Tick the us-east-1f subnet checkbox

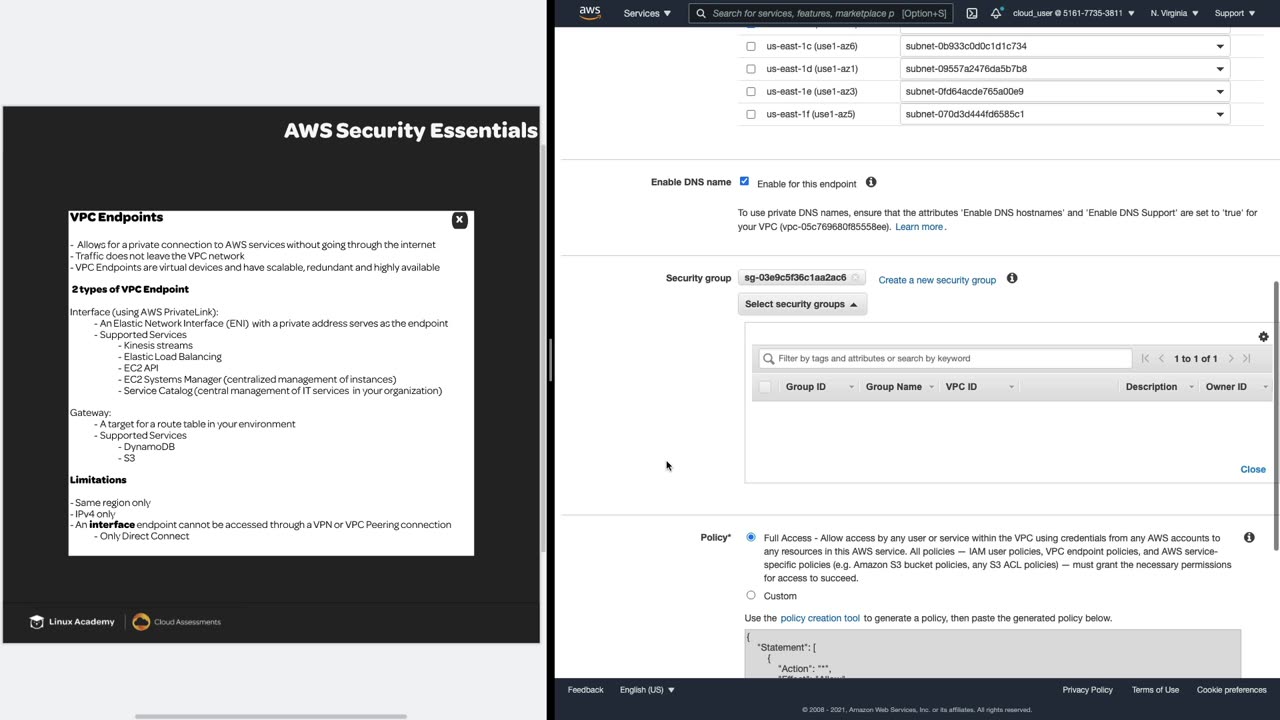coord(751,114)
